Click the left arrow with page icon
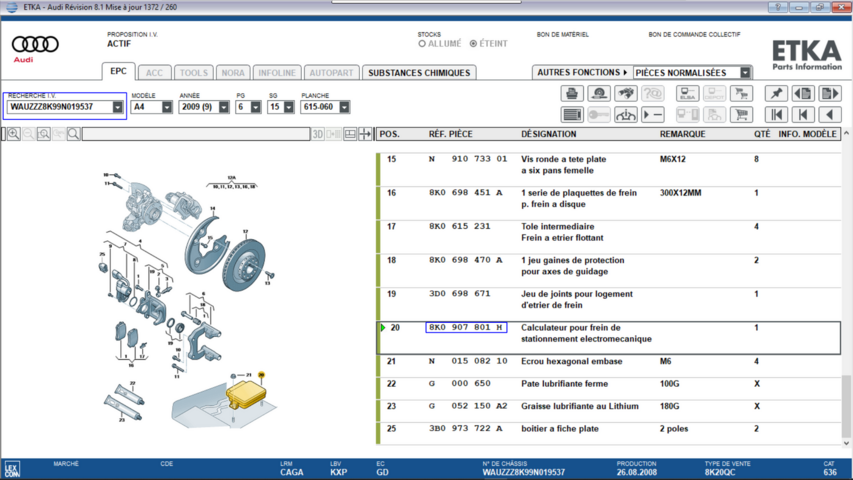The width and height of the screenshot is (853, 480). (x=803, y=94)
